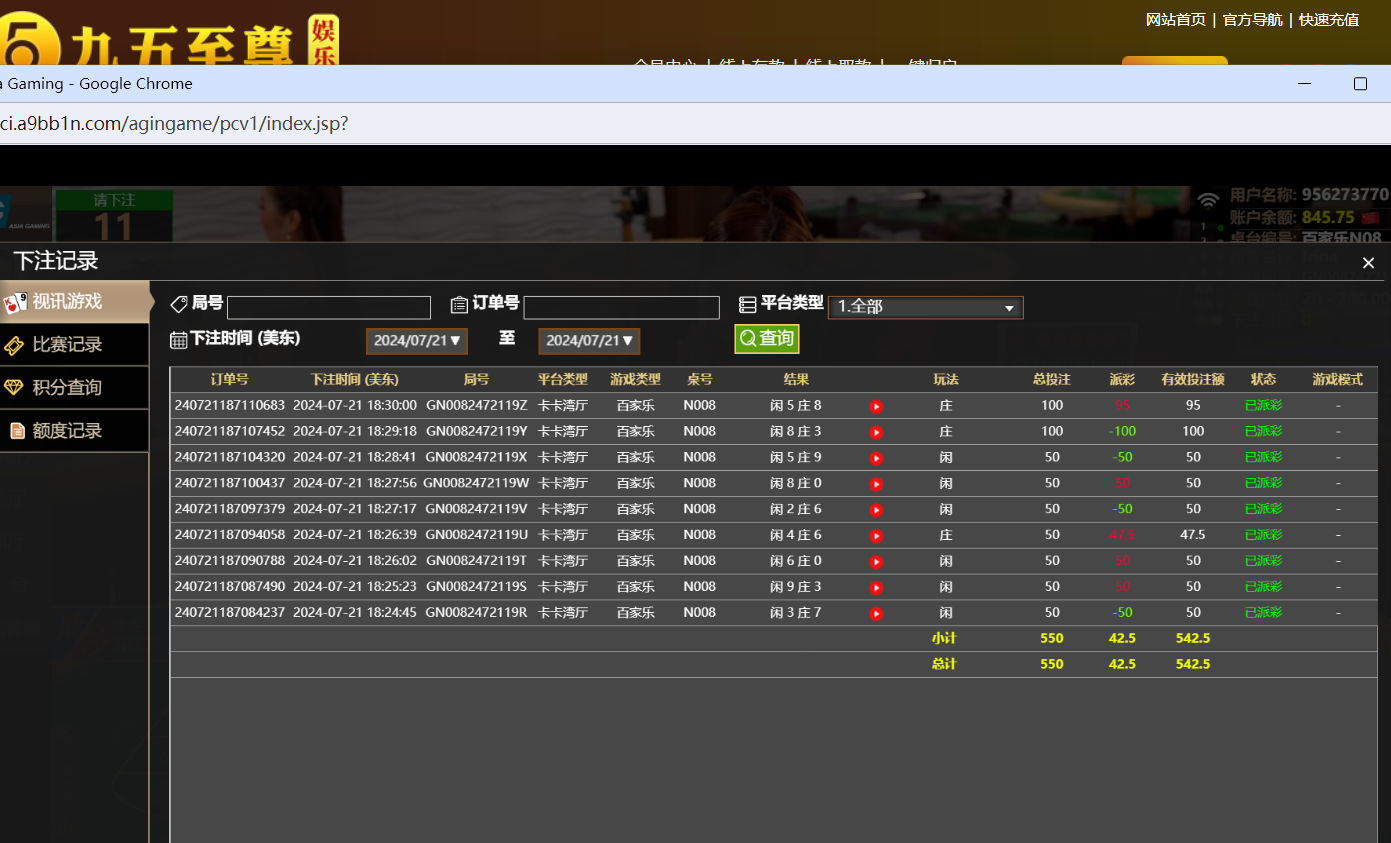1391x843 pixels.
Task: Click the 局号 input field
Action: [329, 308]
